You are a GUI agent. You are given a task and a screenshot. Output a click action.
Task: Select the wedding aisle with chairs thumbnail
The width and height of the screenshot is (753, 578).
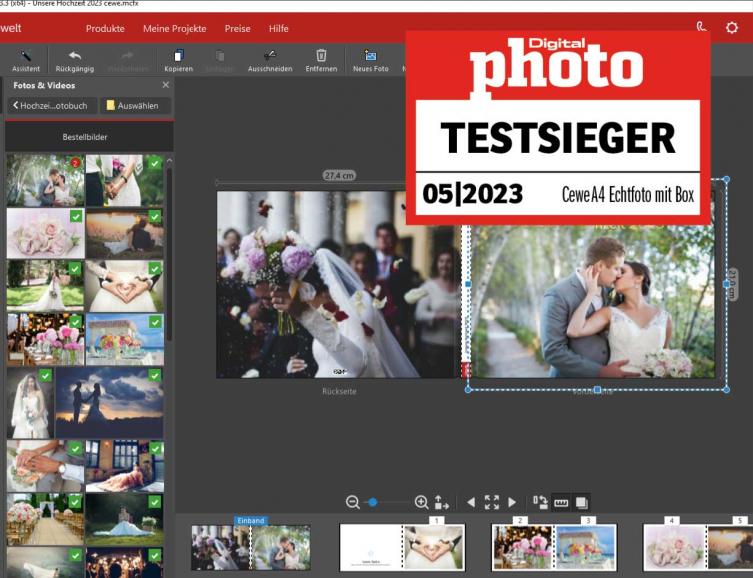46,519
